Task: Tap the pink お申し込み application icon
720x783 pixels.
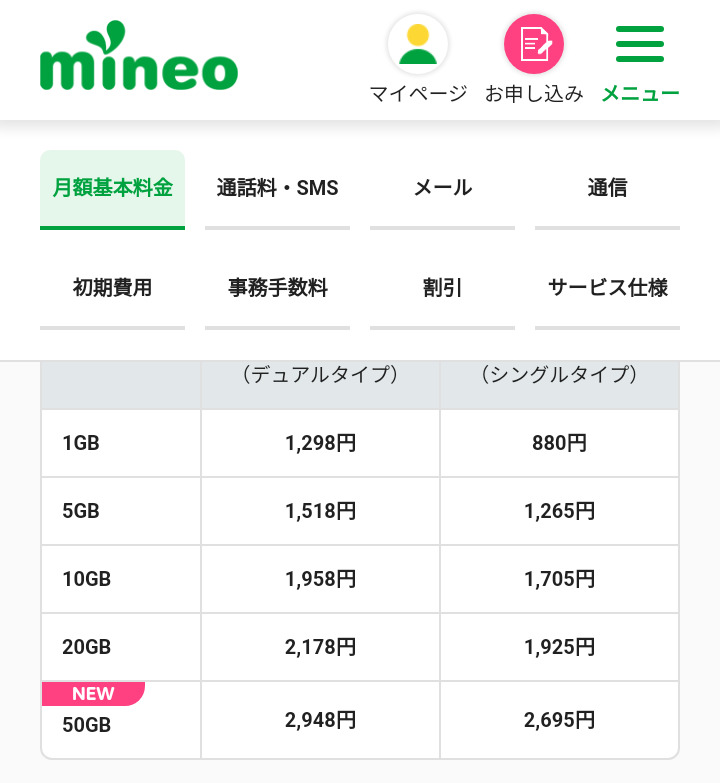Action: tap(534, 45)
